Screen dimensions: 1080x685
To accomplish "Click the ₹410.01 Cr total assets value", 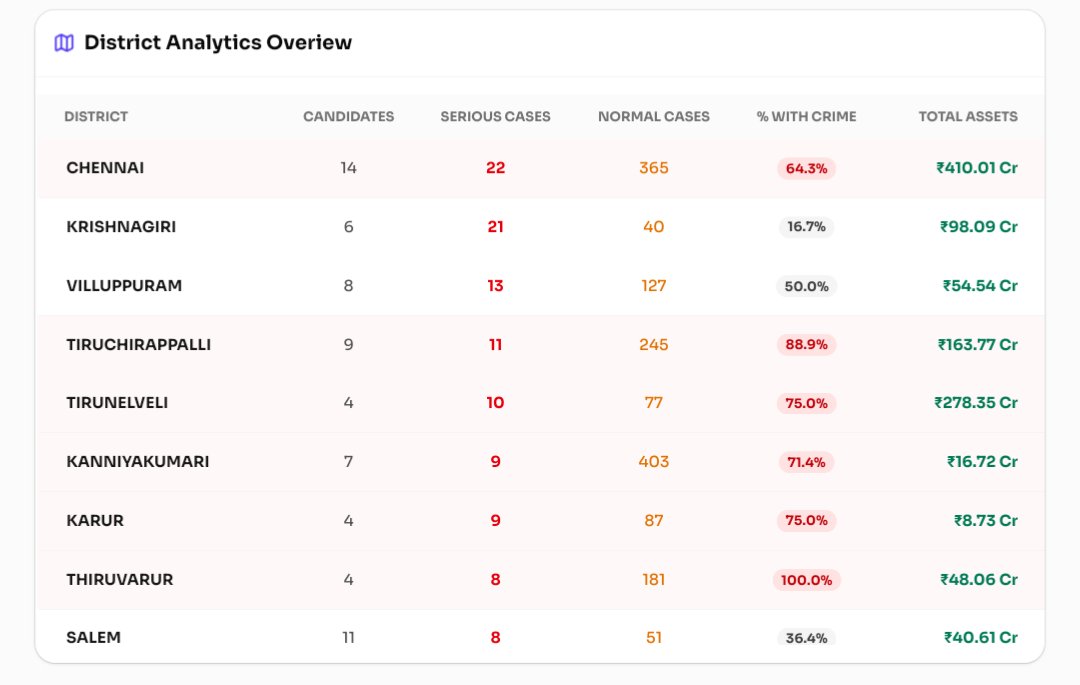I will 976,168.
